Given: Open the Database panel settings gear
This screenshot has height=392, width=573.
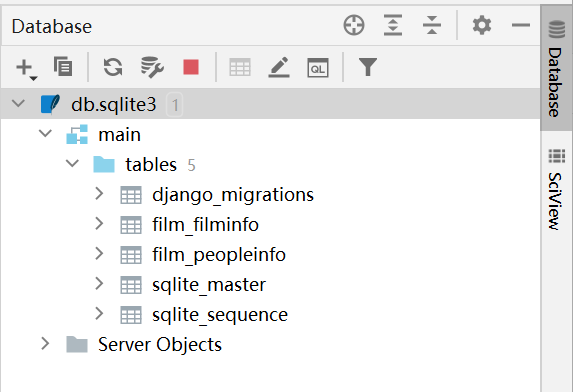Looking at the screenshot, I should coord(482,25).
